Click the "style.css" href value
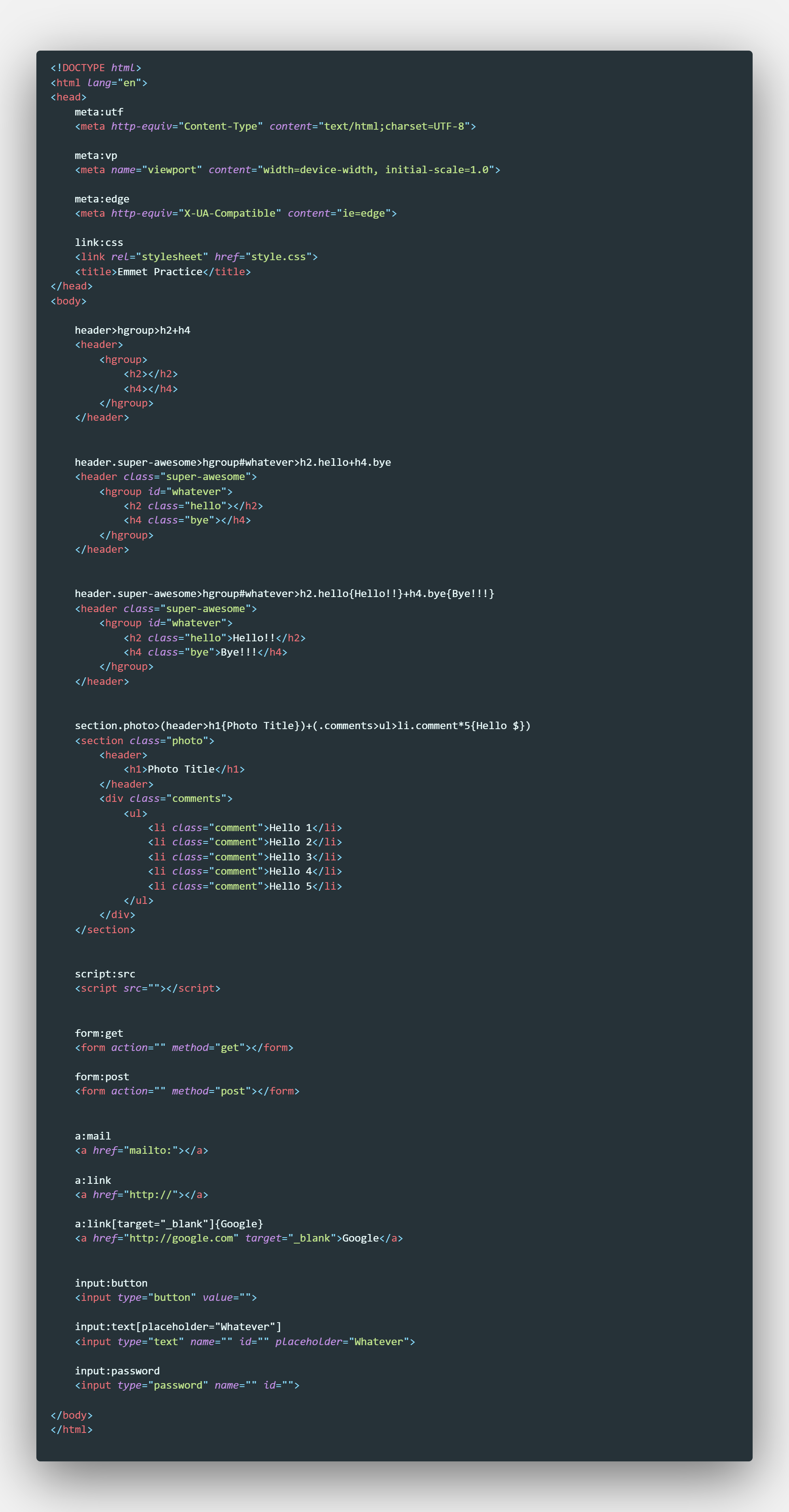Viewport: 789px width, 1512px height. (x=278, y=257)
